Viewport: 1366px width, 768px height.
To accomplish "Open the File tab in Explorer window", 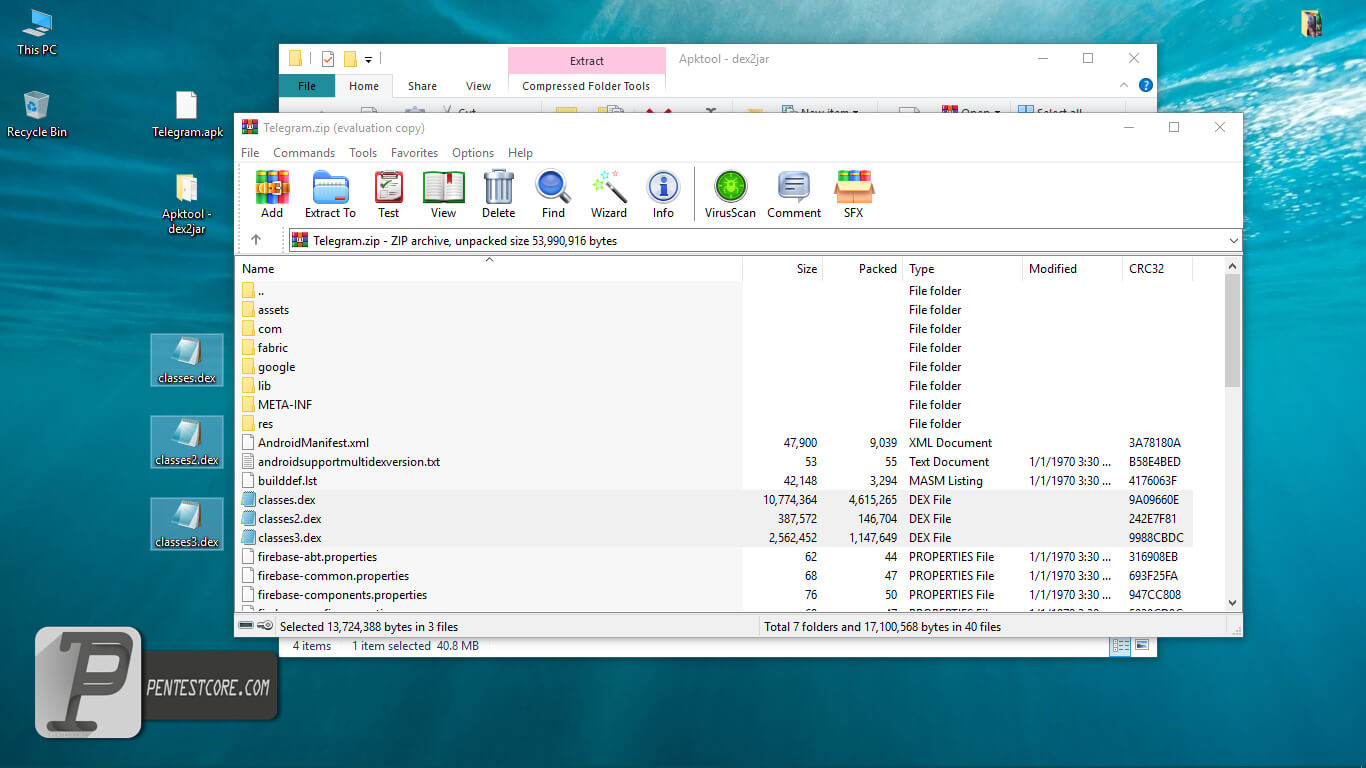I will click(307, 86).
